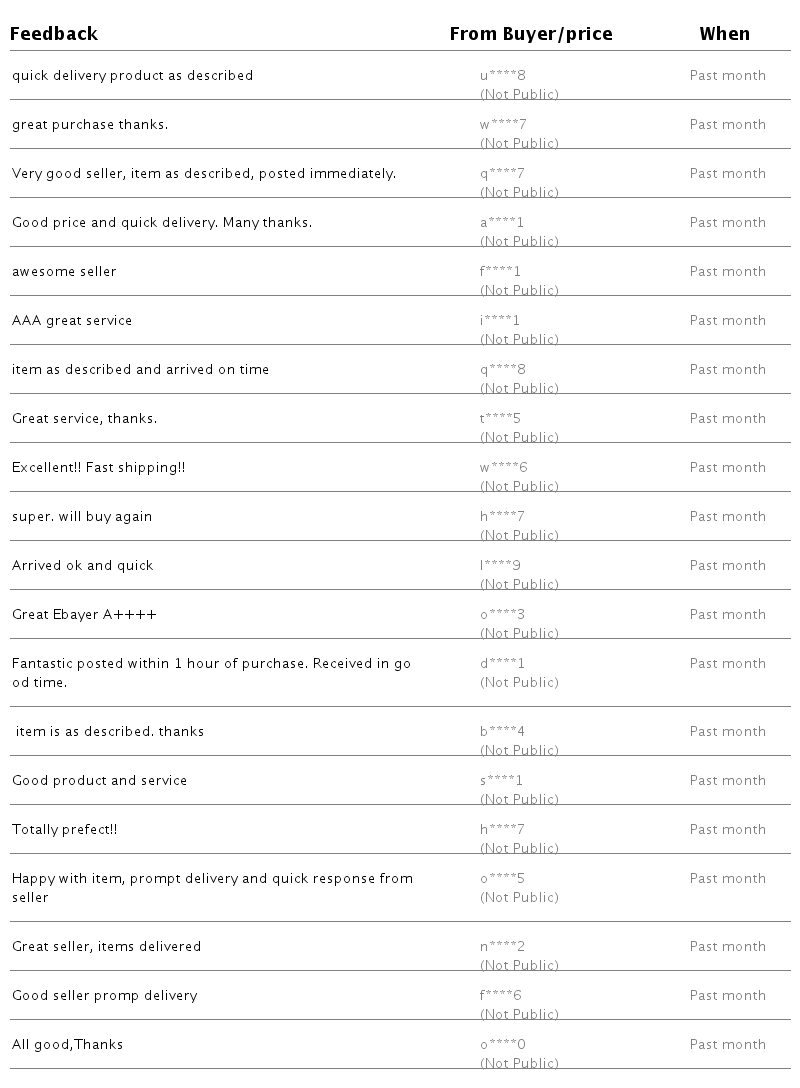Click the 'Excellent!! Fast shipping!!' comment
This screenshot has width=800, height=1088.
coord(99,468)
